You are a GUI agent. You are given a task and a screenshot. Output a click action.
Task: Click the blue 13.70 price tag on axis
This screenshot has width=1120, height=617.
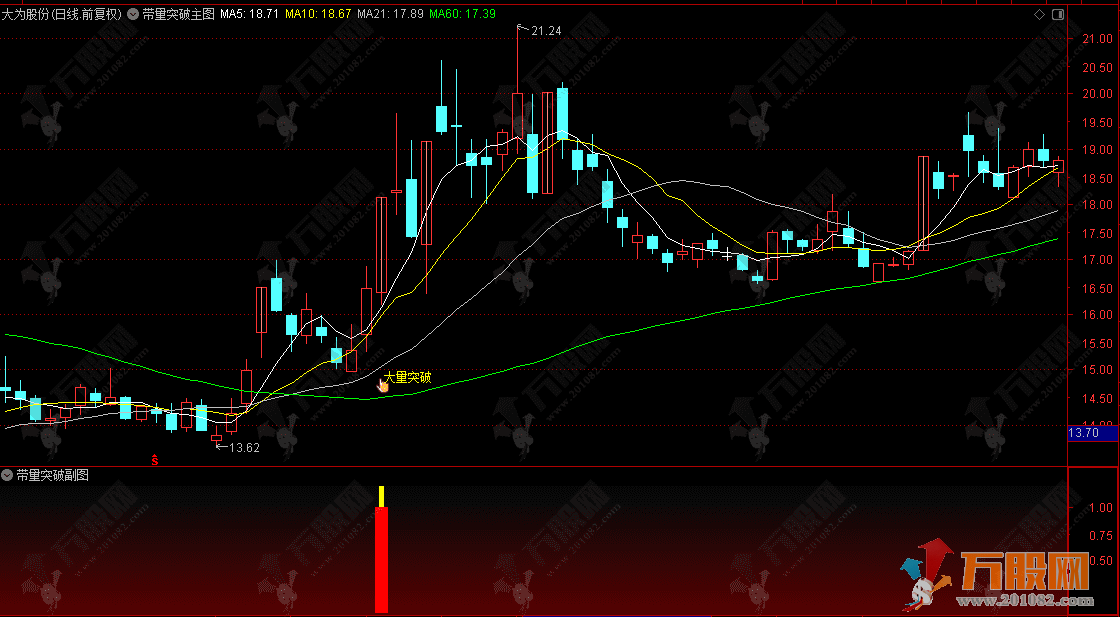[1093, 433]
